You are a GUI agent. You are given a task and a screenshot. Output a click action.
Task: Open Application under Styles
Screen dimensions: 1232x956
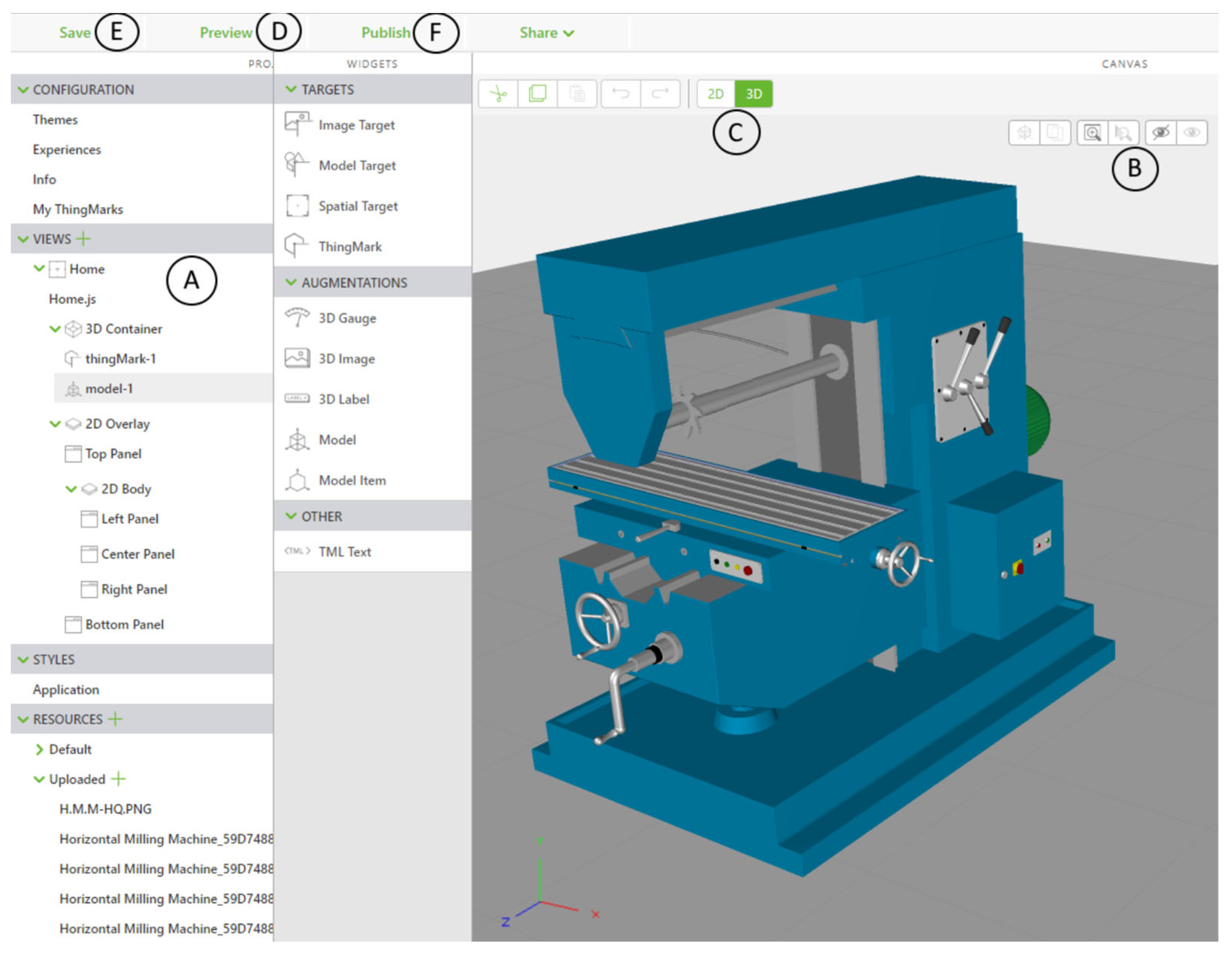coord(65,689)
